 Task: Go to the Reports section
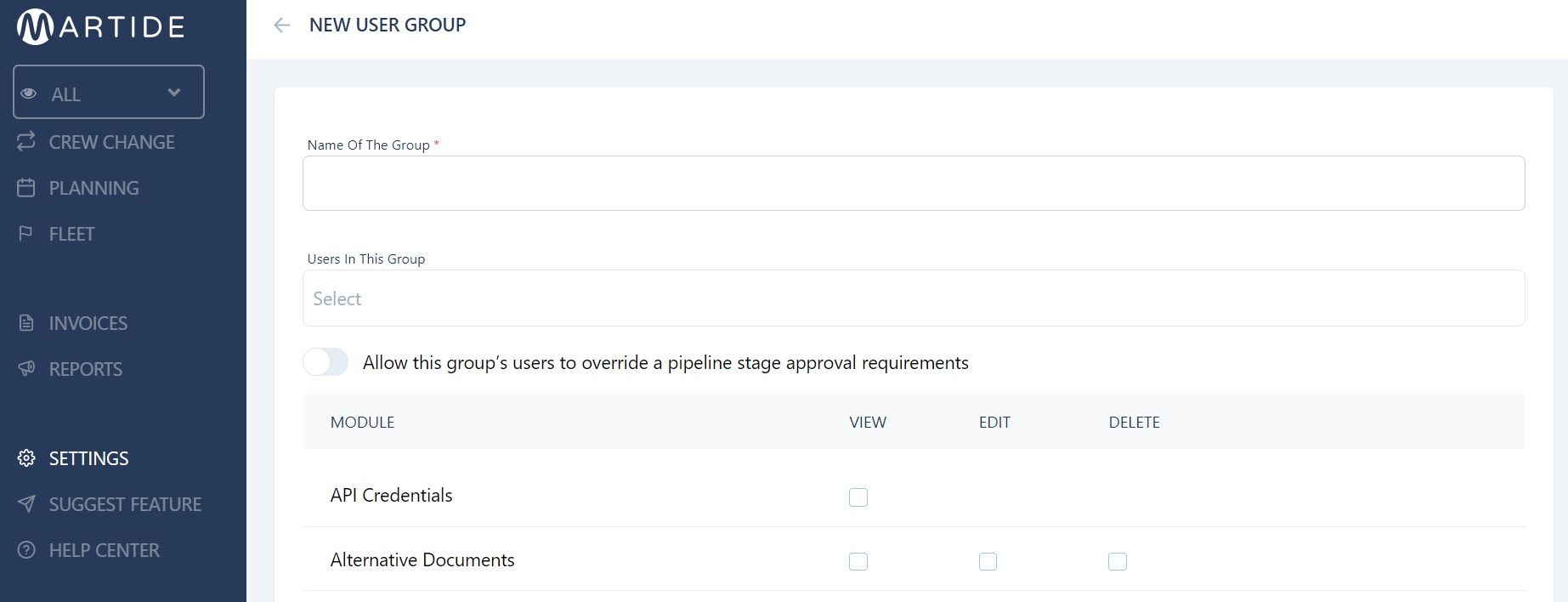point(85,369)
